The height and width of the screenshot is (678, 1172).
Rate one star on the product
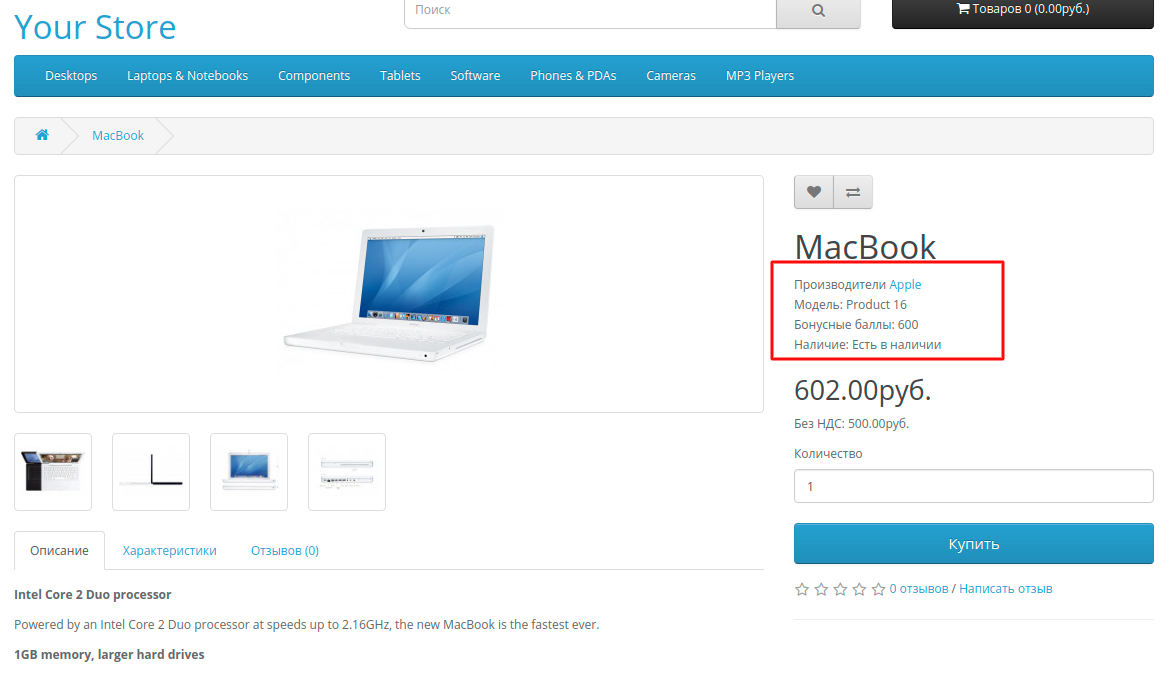pos(801,589)
